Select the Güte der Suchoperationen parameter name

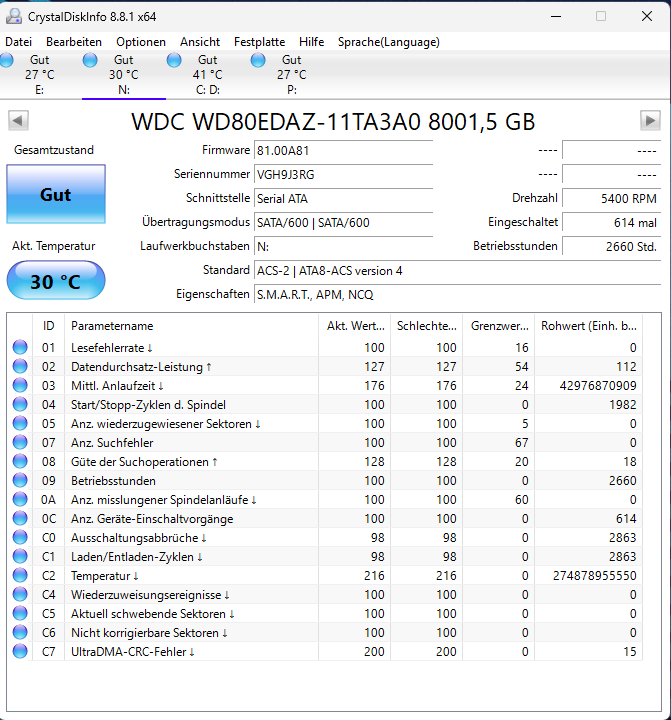[144, 462]
